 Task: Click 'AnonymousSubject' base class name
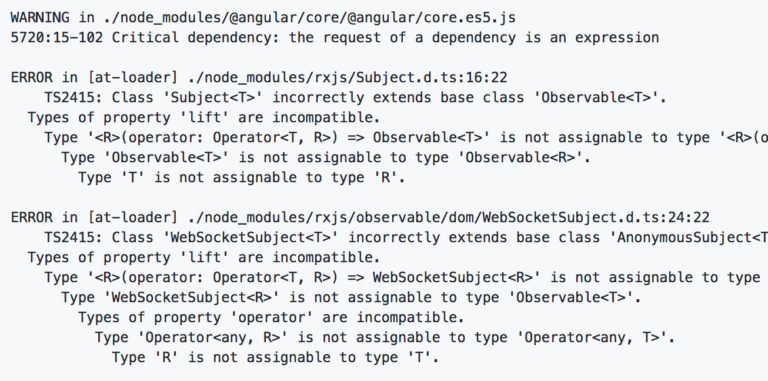[x=688, y=238]
